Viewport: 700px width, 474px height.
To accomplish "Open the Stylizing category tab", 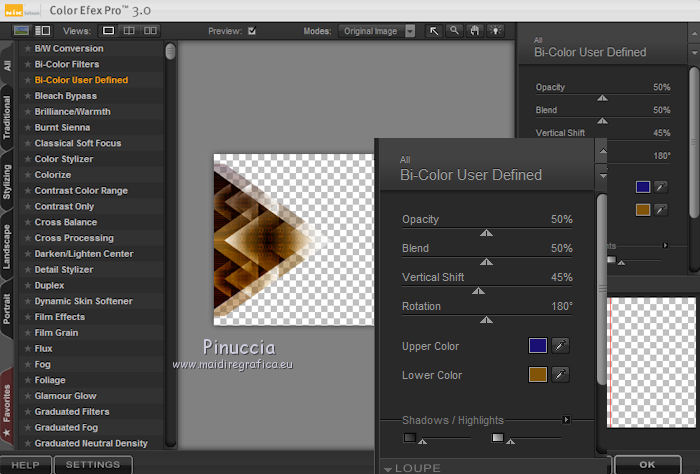I will [x=8, y=182].
